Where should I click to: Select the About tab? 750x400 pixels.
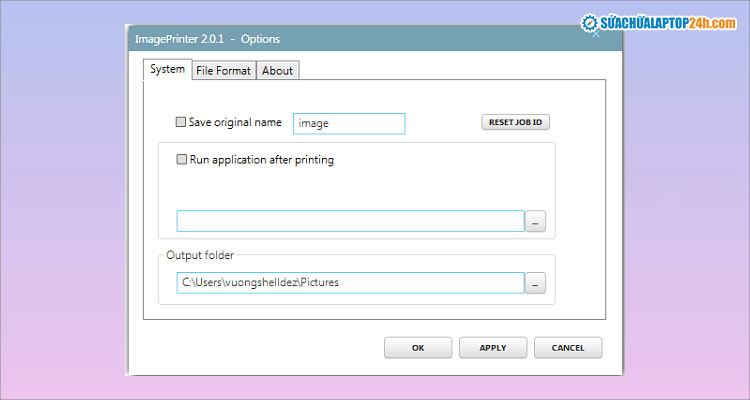click(277, 70)
